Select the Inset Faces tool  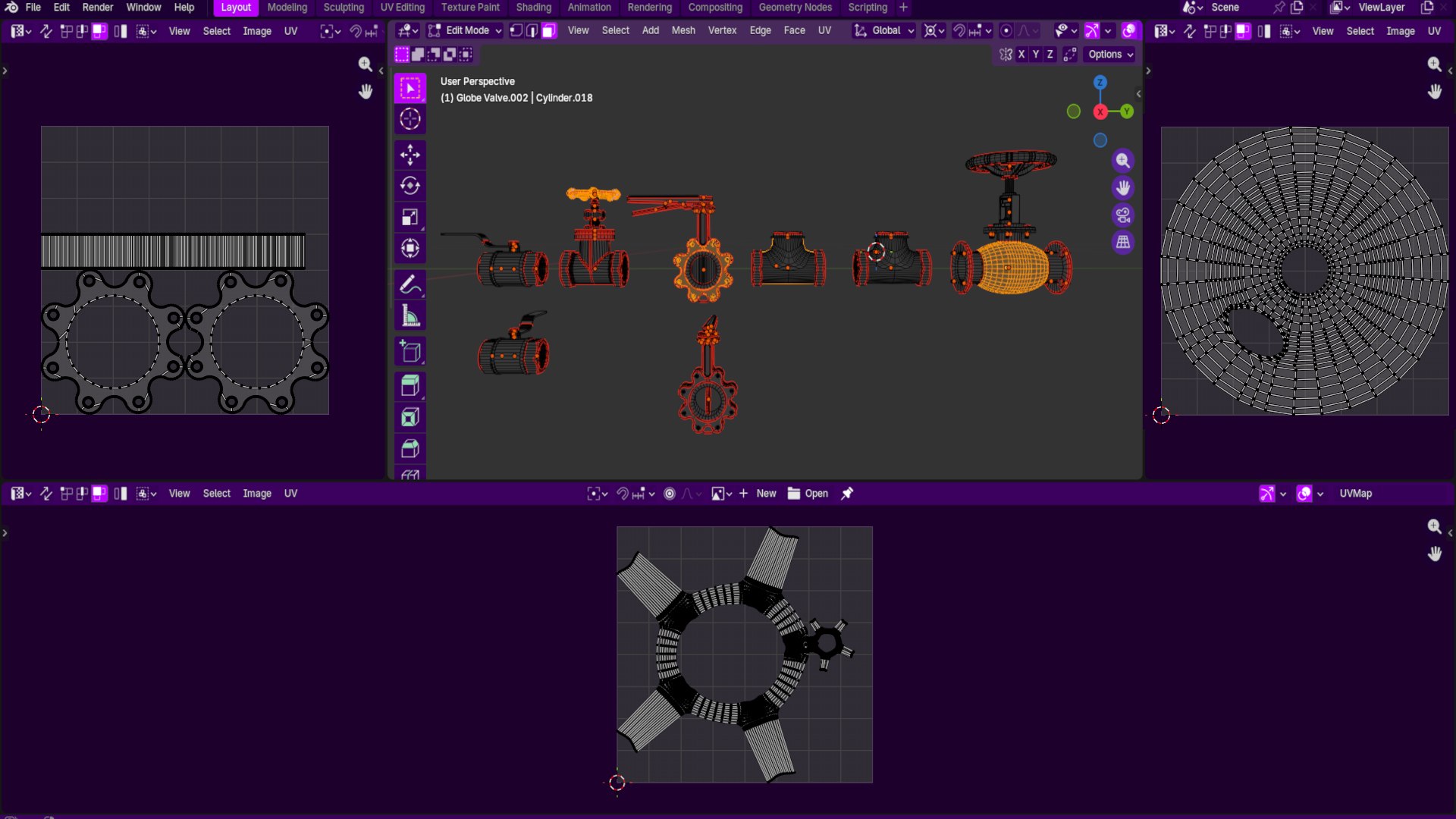click(410, 418)
